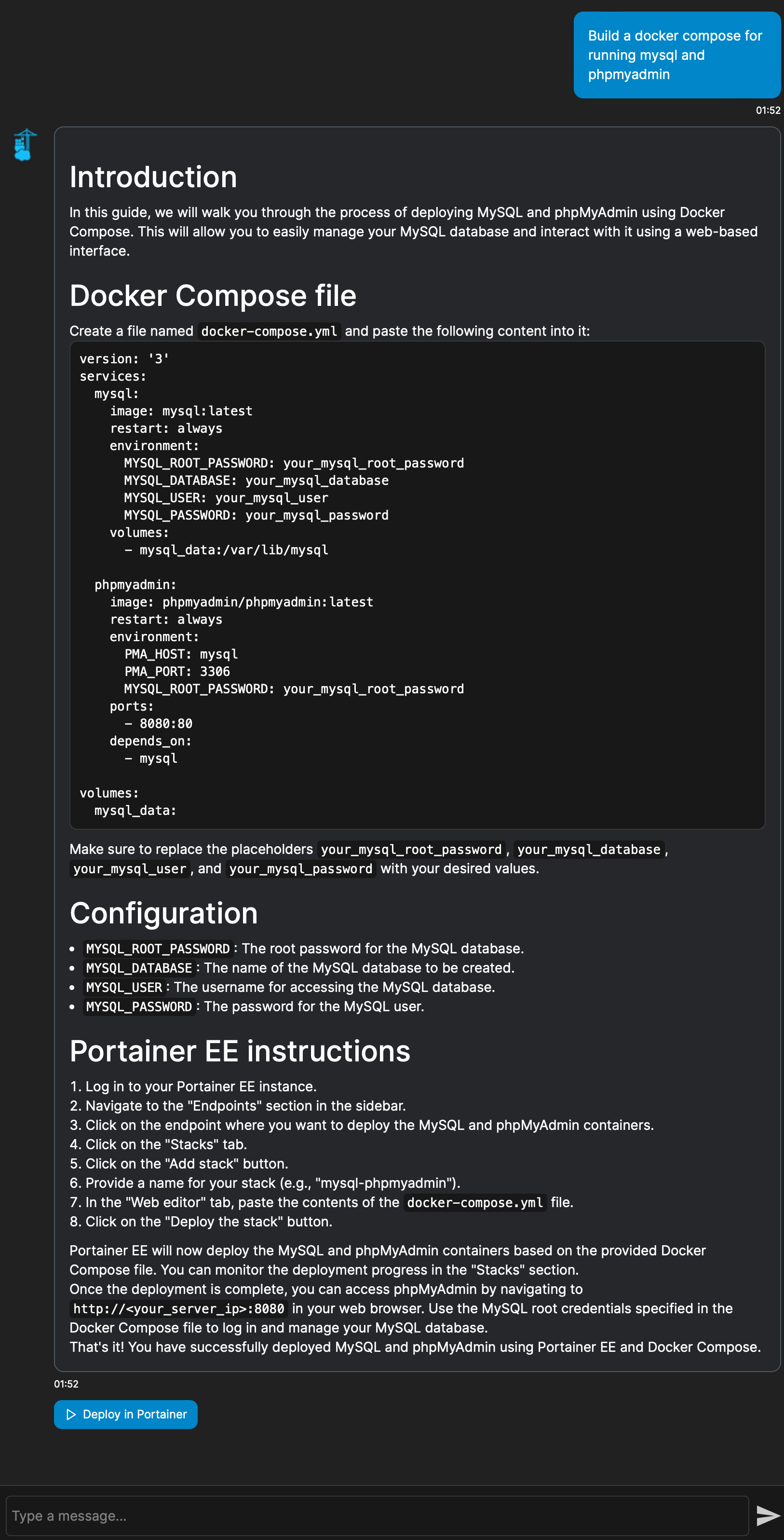Click the send message paper-plane icon
The width and height of the screenshot is (784, 1540).
pos(767,1515)
